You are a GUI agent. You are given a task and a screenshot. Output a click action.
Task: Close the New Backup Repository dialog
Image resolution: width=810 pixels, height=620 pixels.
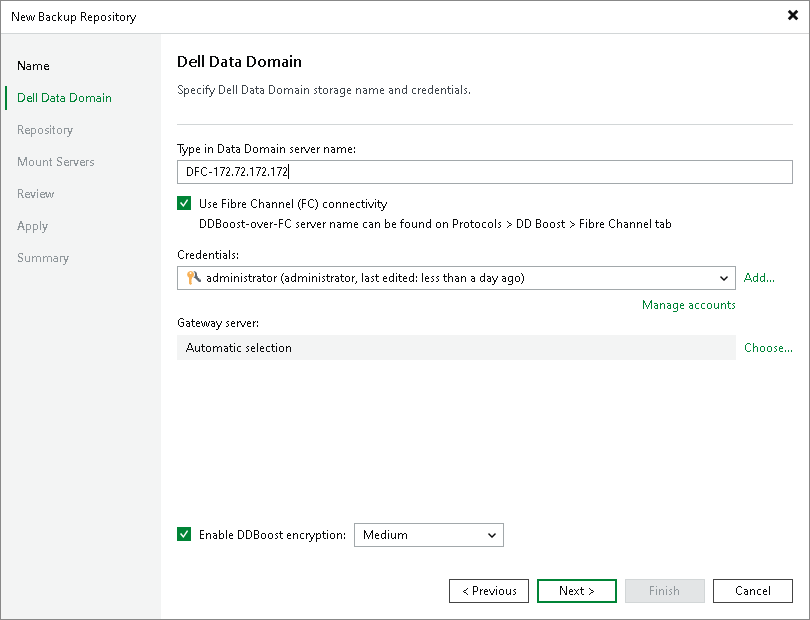pyautogui.click(x=792, y=16)
